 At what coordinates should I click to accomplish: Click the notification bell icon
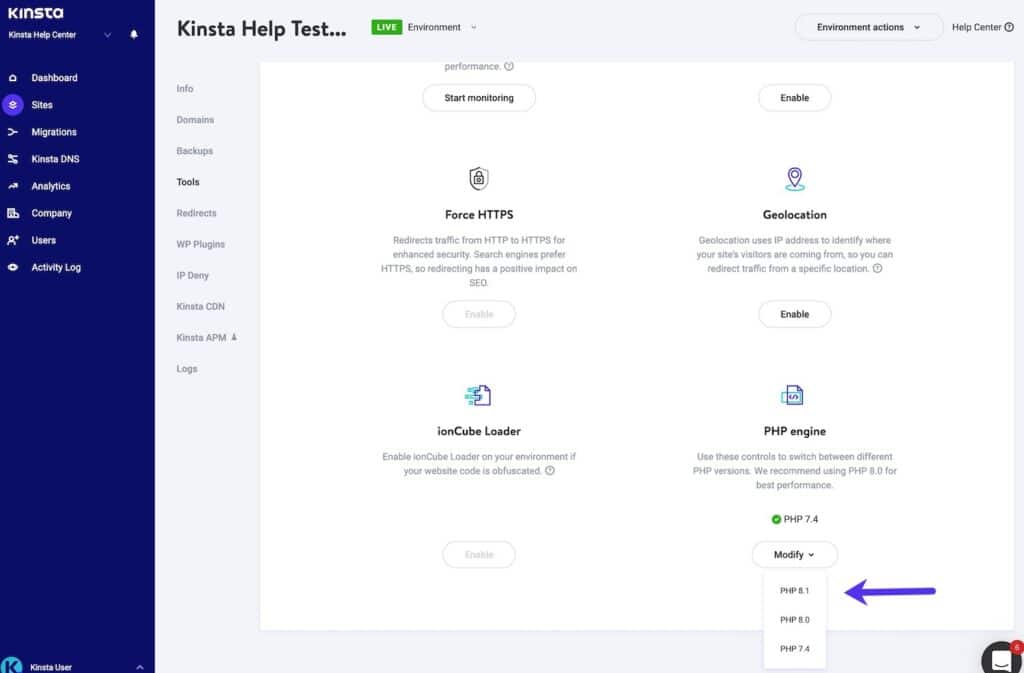(x=134, y=35)
